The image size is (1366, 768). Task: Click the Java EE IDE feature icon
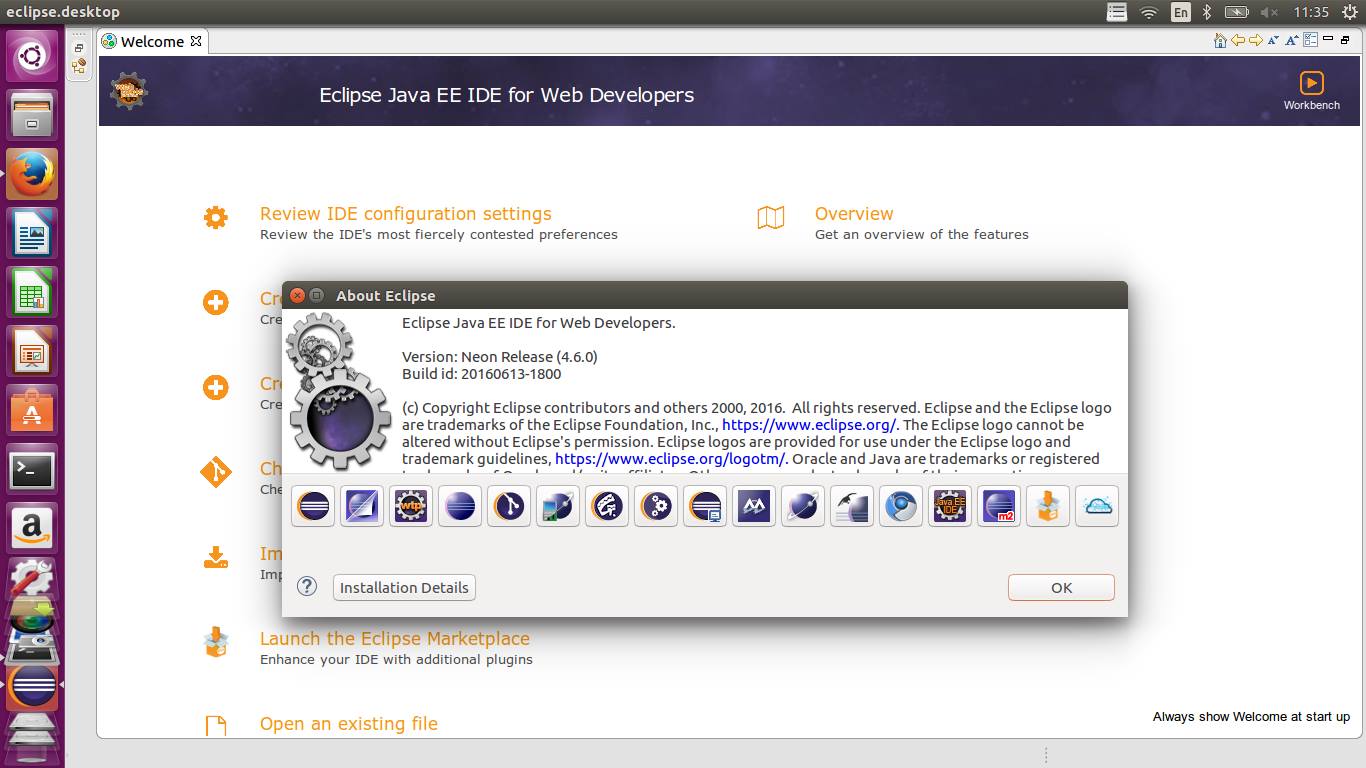950,507
